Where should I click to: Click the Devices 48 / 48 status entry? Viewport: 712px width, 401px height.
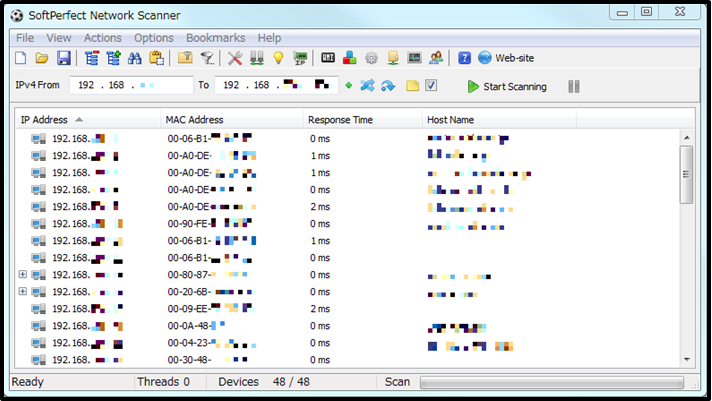click(x=264, y=382)
